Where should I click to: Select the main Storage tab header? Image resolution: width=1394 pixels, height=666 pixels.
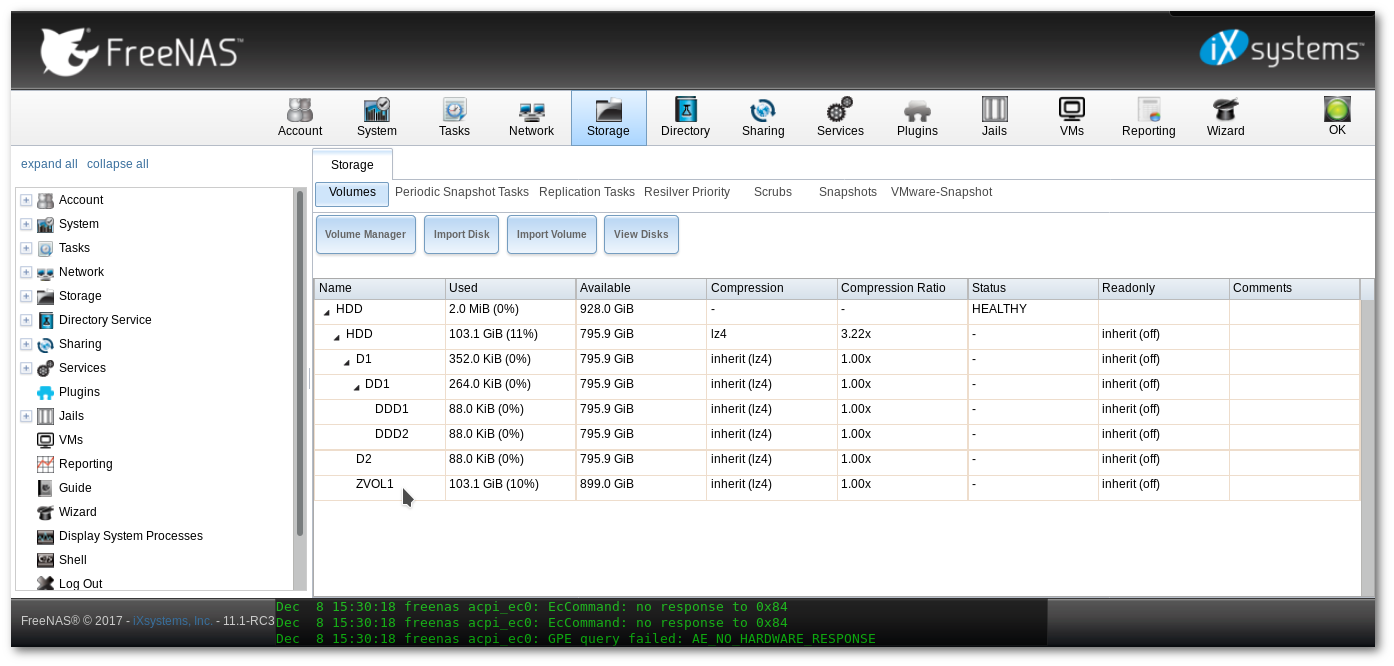352,165
